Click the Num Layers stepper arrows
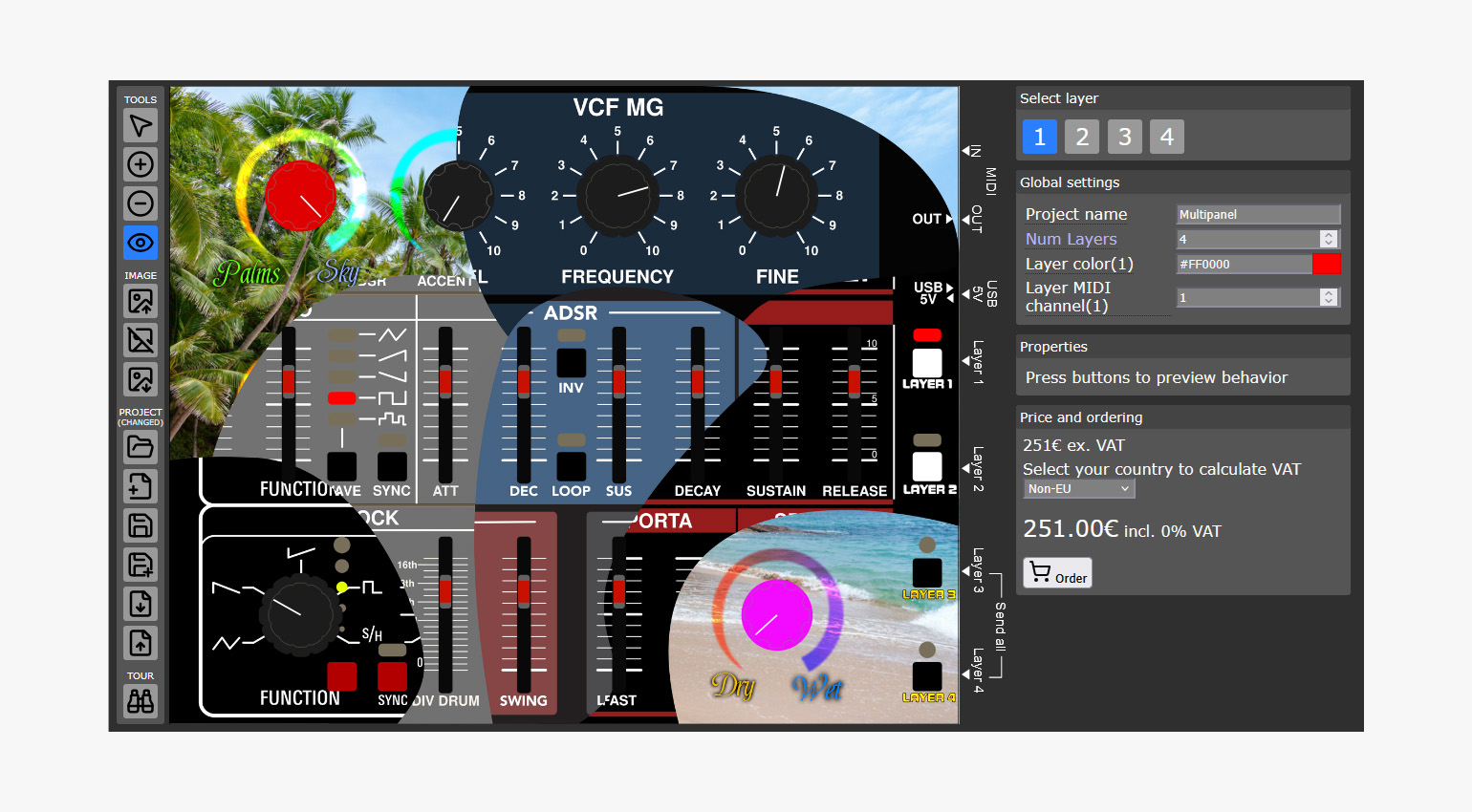The image size is (1472, 812). coord(1328,239)
